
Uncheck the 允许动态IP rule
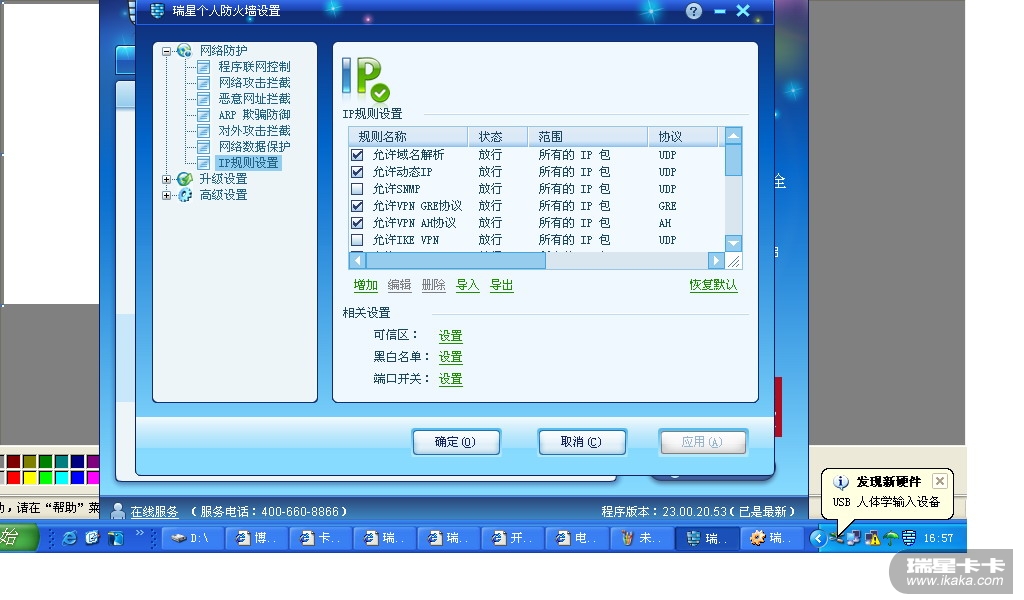pos(357,172)
